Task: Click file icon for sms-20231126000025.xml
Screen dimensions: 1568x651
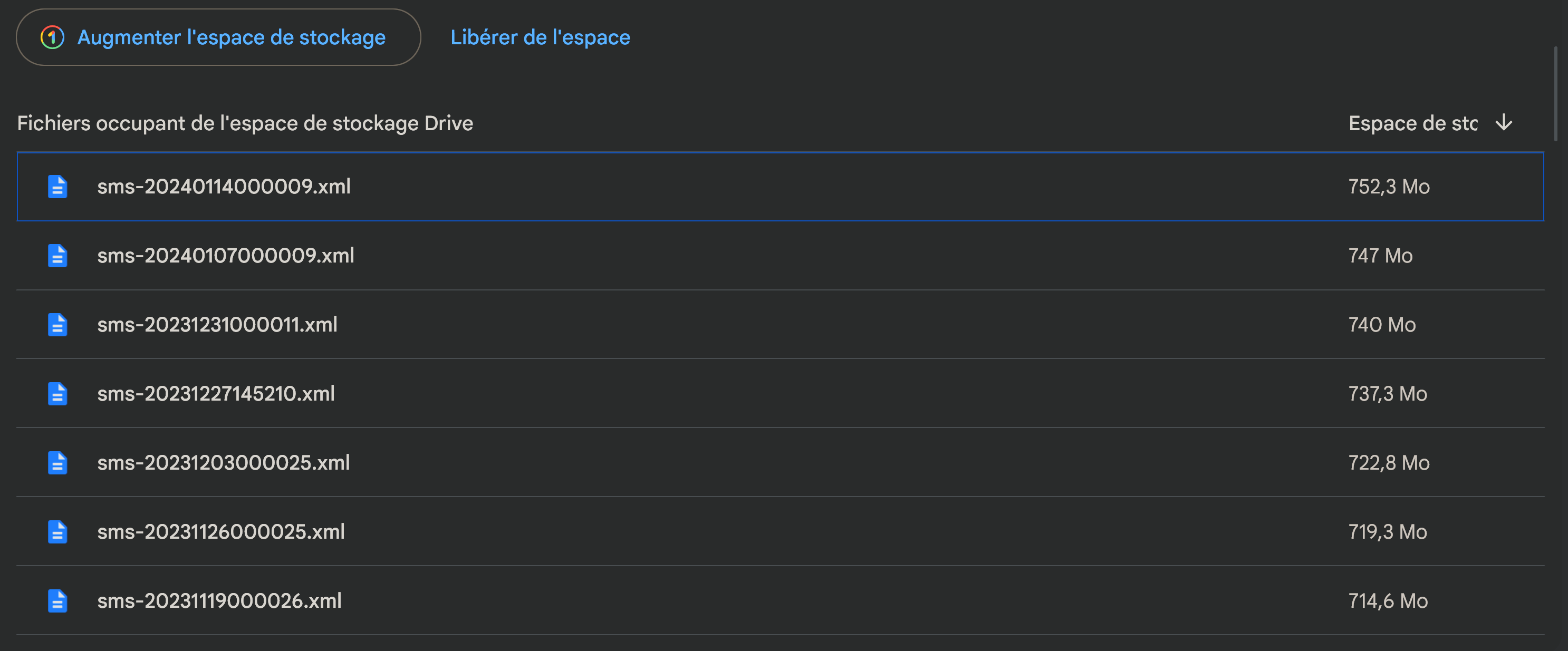Action: click(57, 532)
